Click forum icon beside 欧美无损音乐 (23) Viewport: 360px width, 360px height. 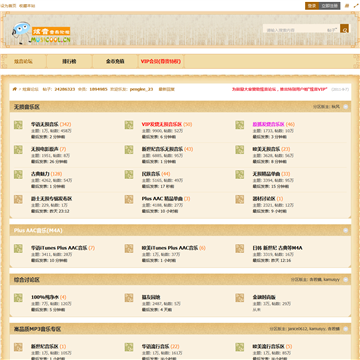(239, 150)
